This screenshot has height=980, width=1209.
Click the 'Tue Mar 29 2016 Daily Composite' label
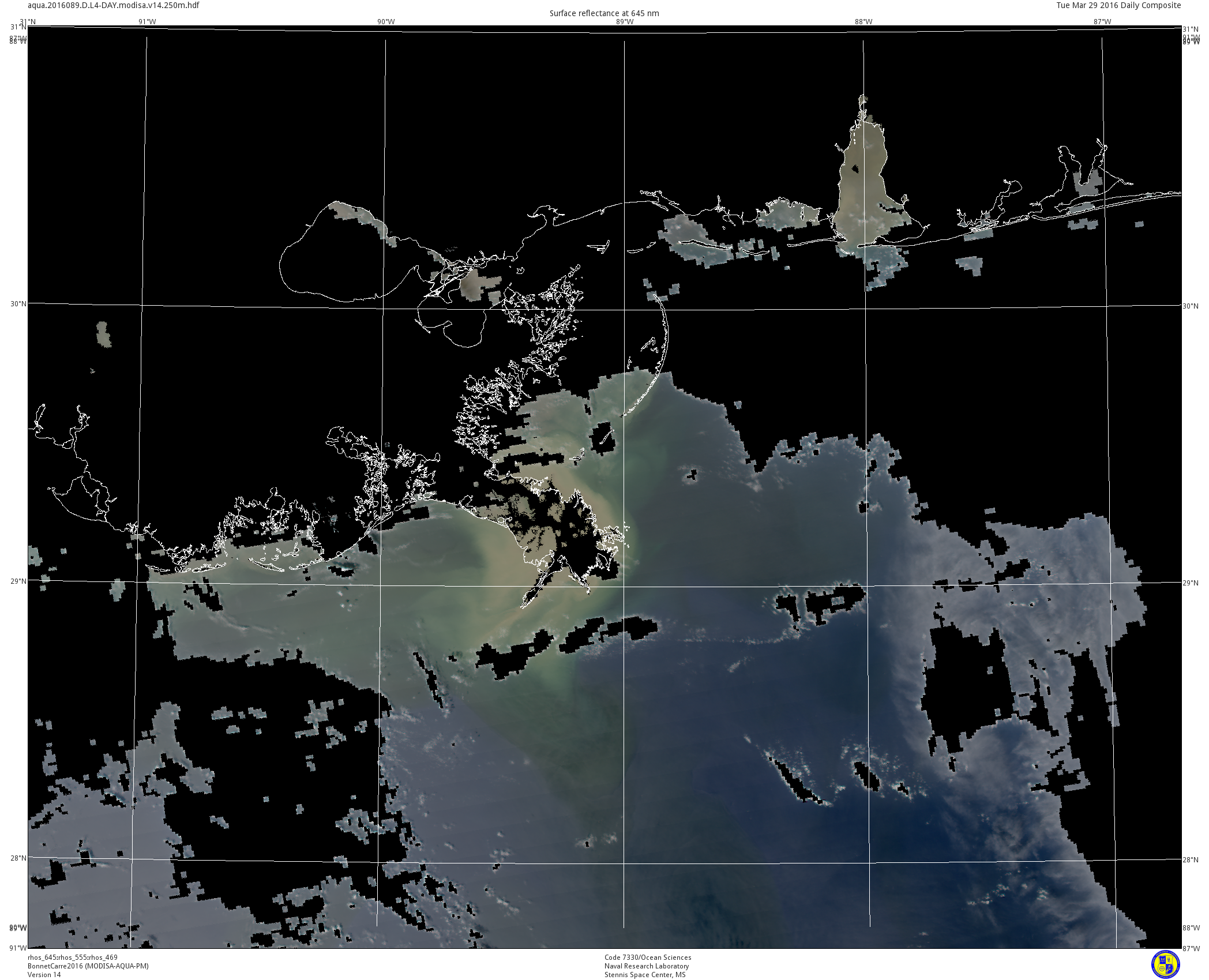tap(1118, 5)
